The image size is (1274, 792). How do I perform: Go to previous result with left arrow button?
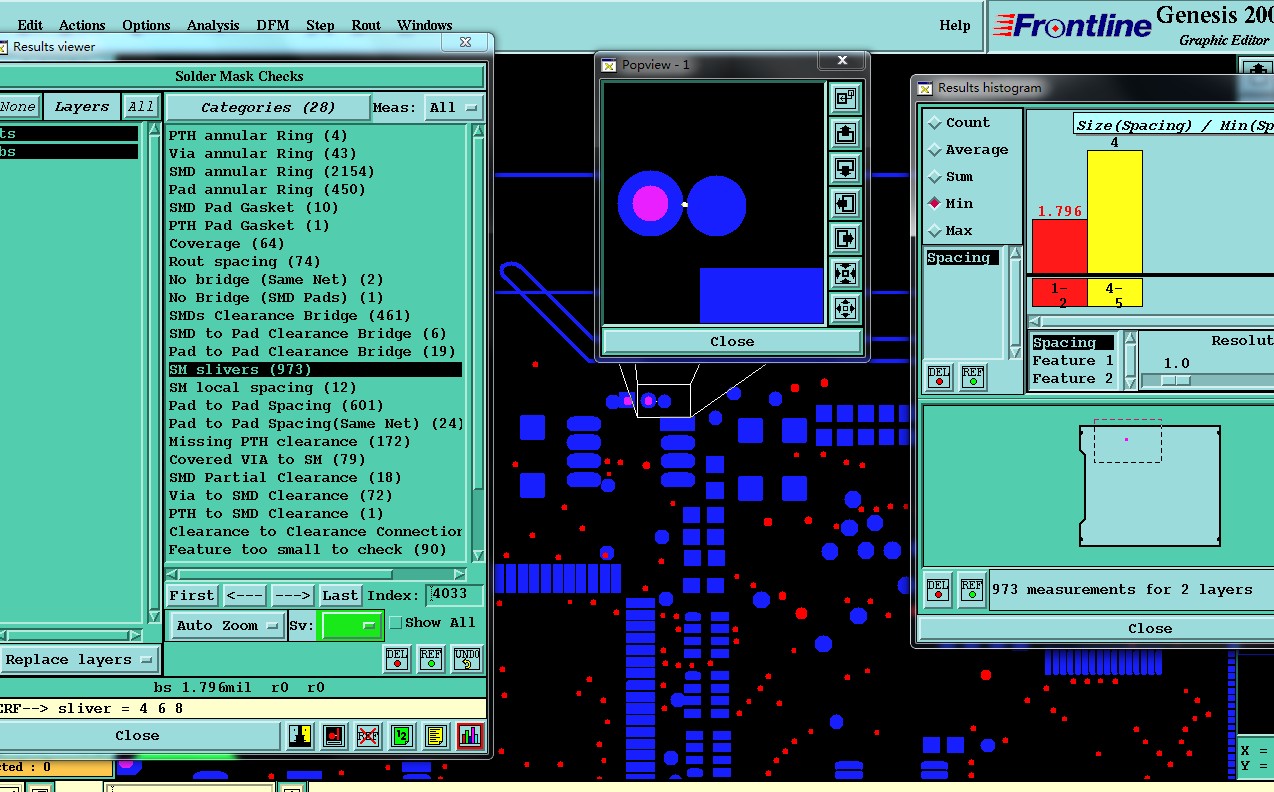pyautogui.click(x=244, y=595)
